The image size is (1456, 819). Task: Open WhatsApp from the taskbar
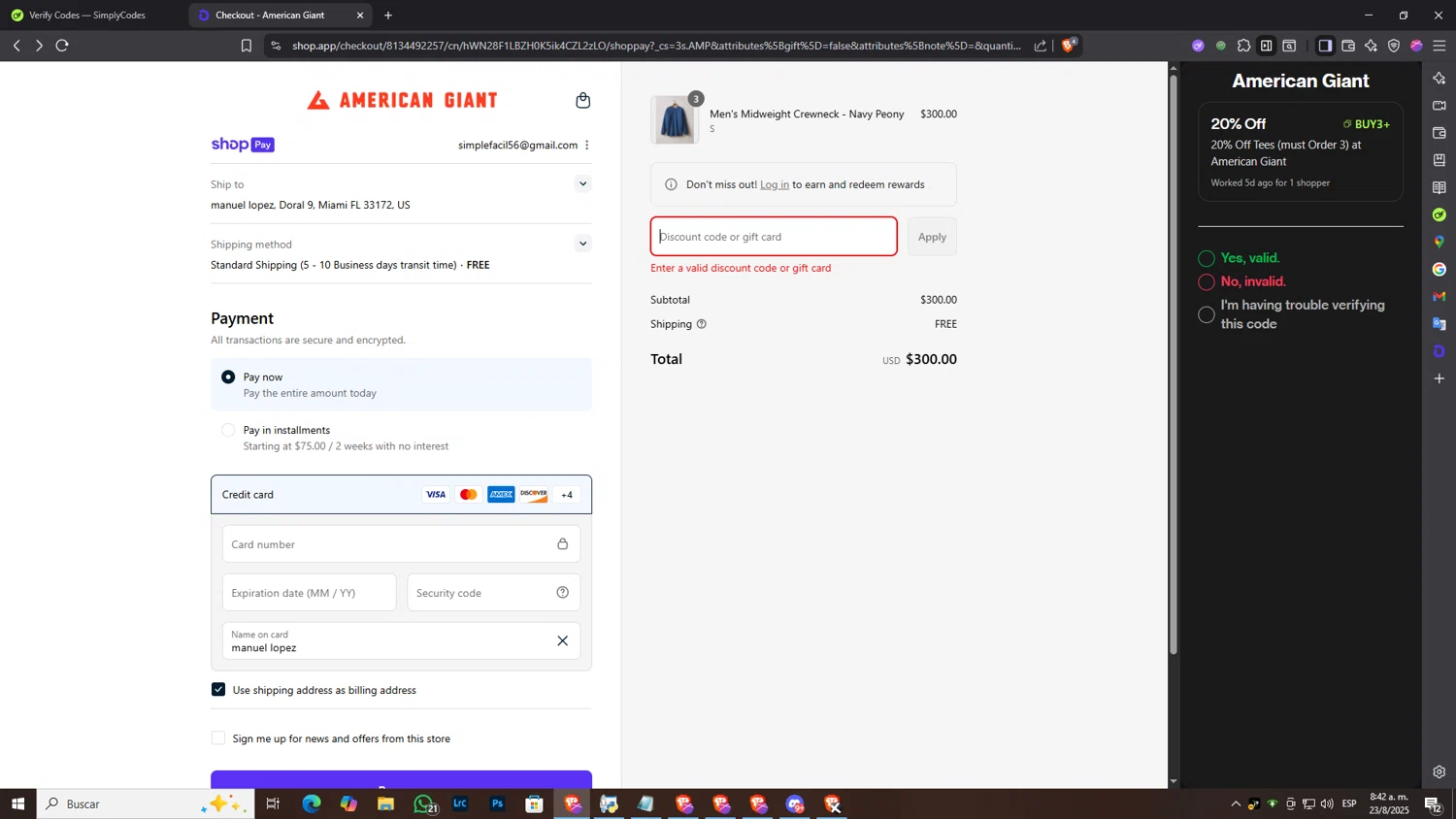click(423, 803)
